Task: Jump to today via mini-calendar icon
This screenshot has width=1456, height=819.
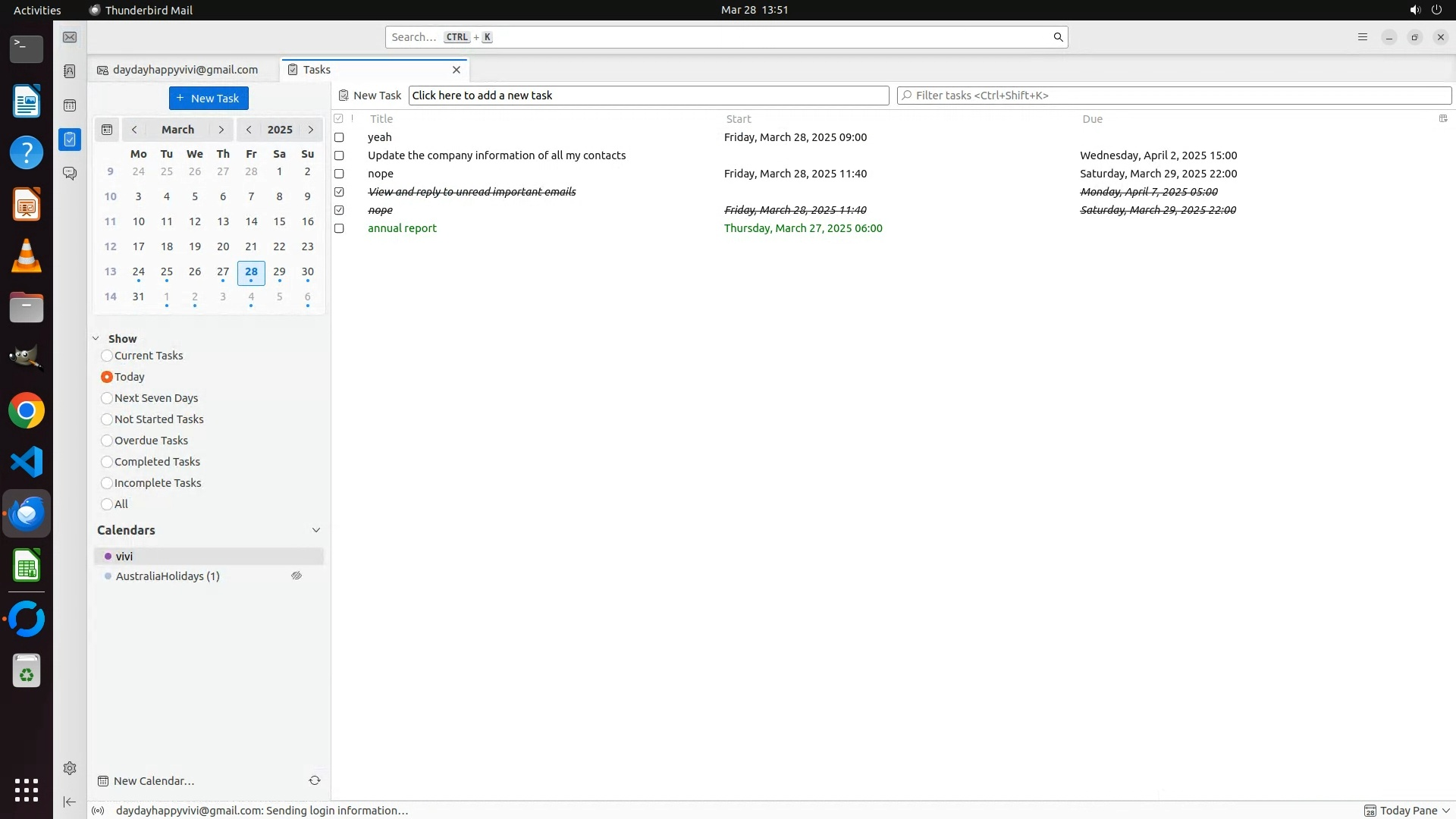Action: [107, 130]
